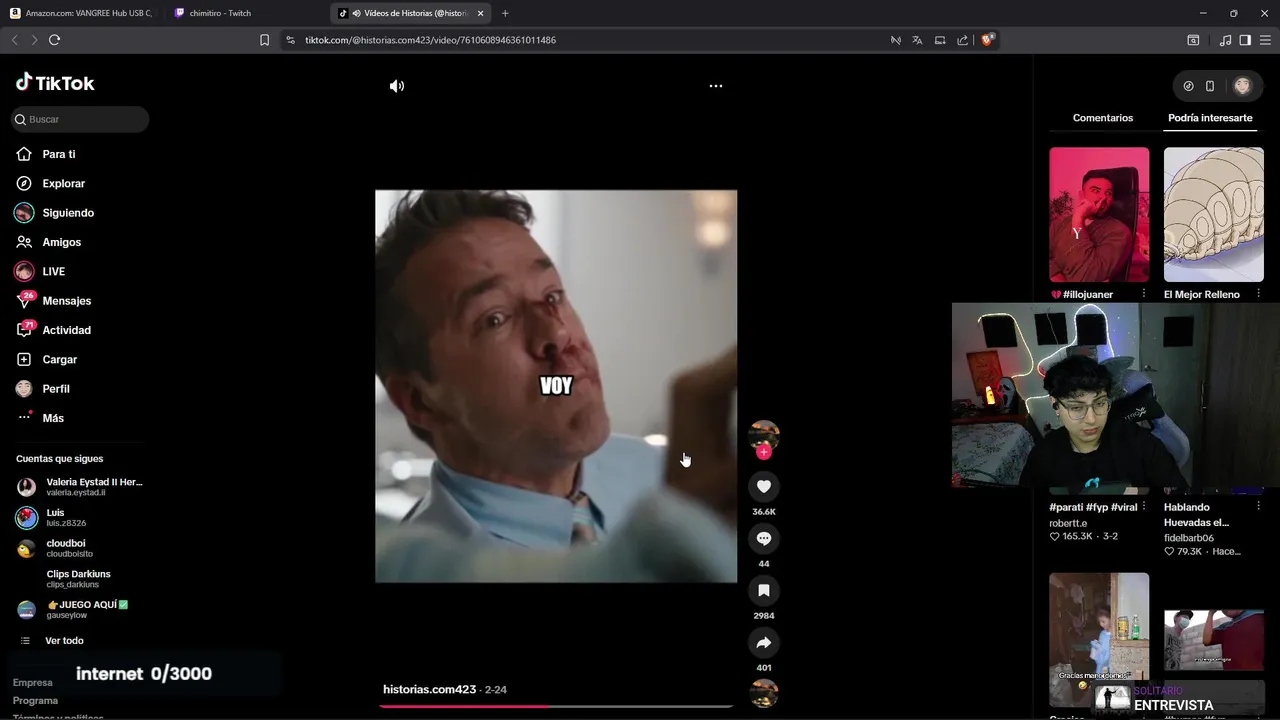Open the Brave Shields lion icon
The height and width of the screenshot is (720, 1280).
[987, 40]
